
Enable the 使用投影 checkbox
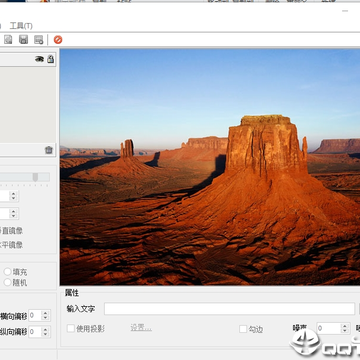click(x=71, y=329)
